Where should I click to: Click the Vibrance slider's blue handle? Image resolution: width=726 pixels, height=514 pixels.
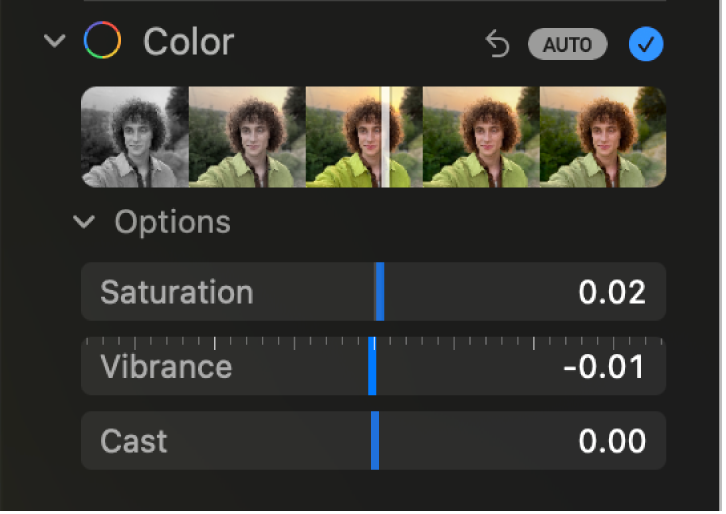[x=372, y=367]
